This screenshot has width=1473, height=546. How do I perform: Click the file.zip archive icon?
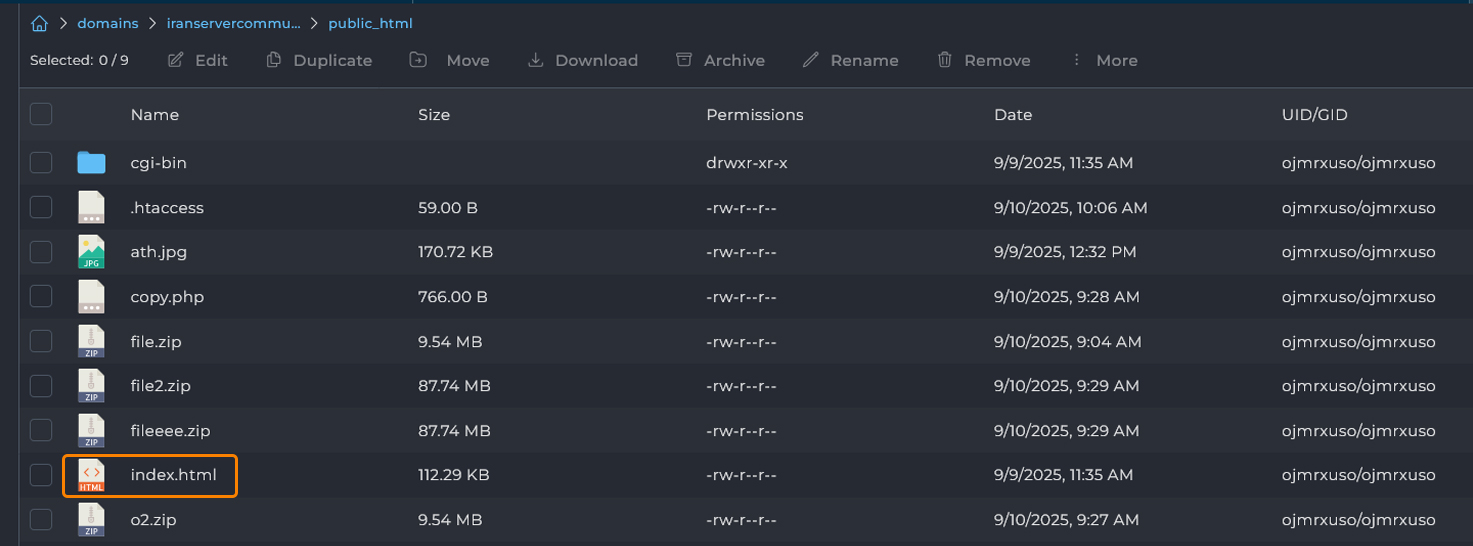click(x=91, y=342)
